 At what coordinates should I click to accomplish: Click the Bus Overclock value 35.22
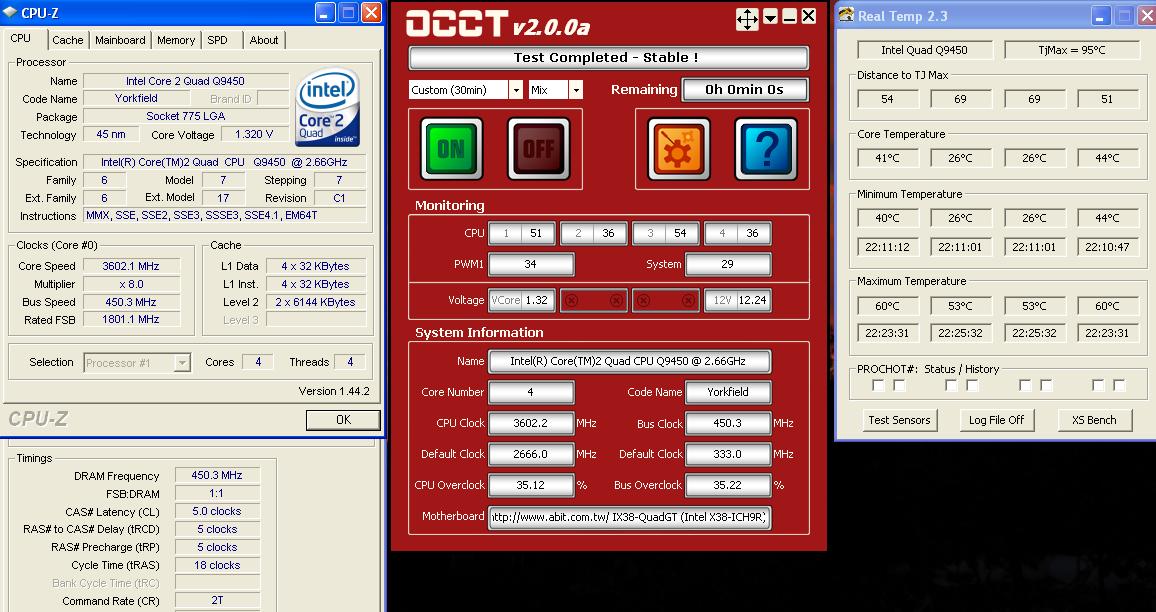[728, 485]
